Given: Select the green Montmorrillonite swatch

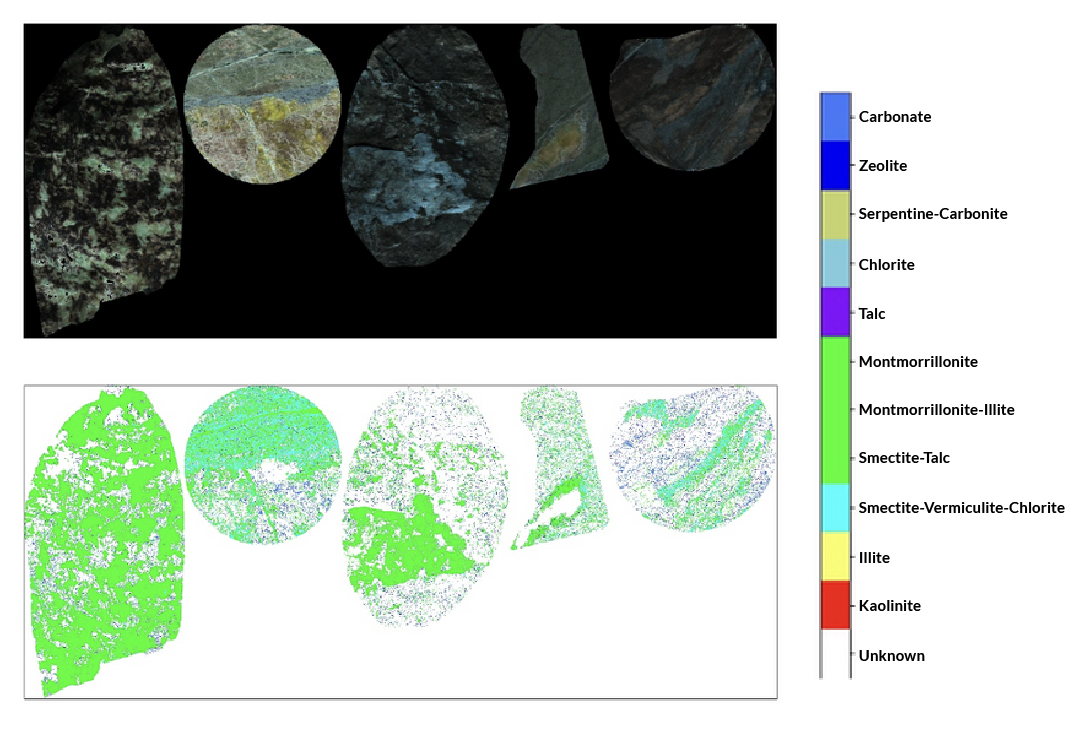Looking at the screenshot, I should [835, 362].
